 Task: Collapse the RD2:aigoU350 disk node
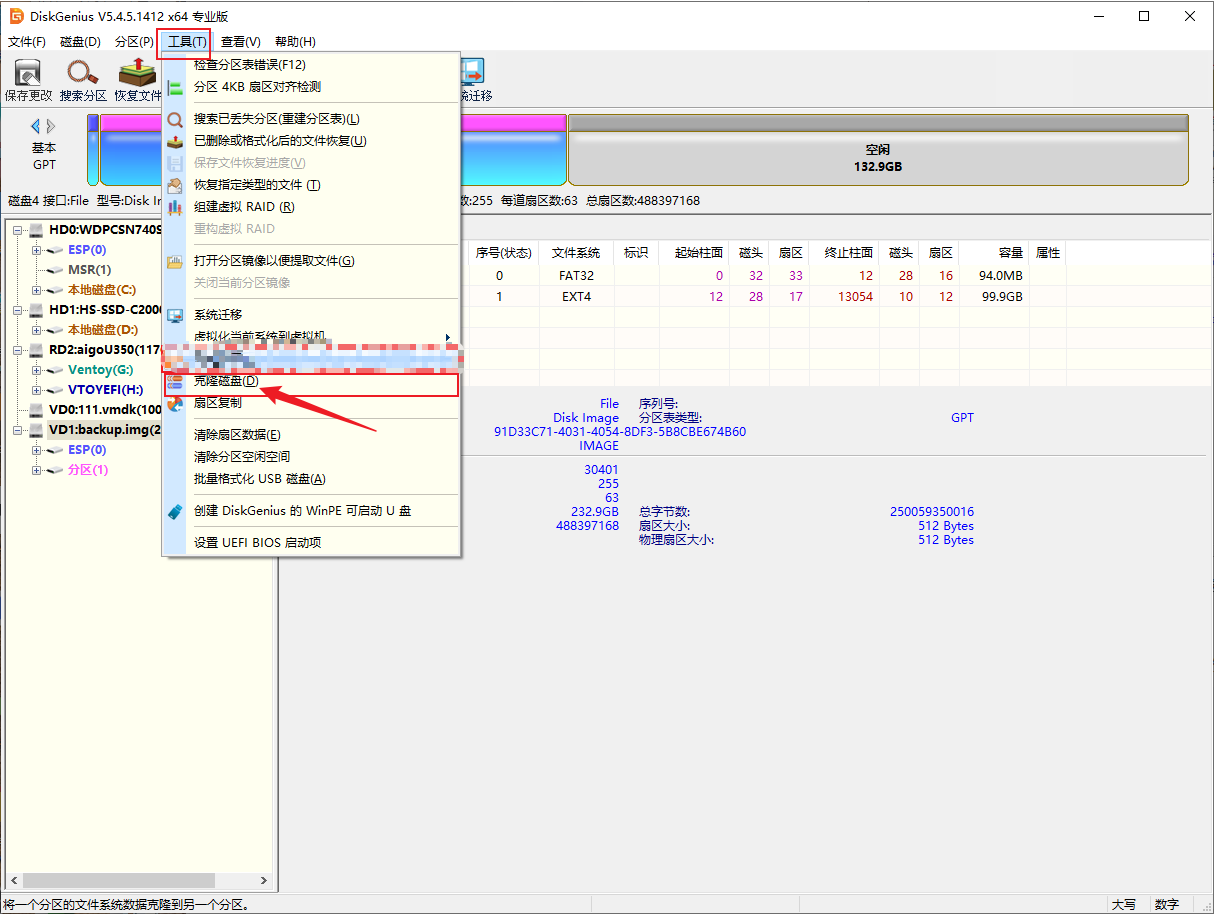point(18,350)
